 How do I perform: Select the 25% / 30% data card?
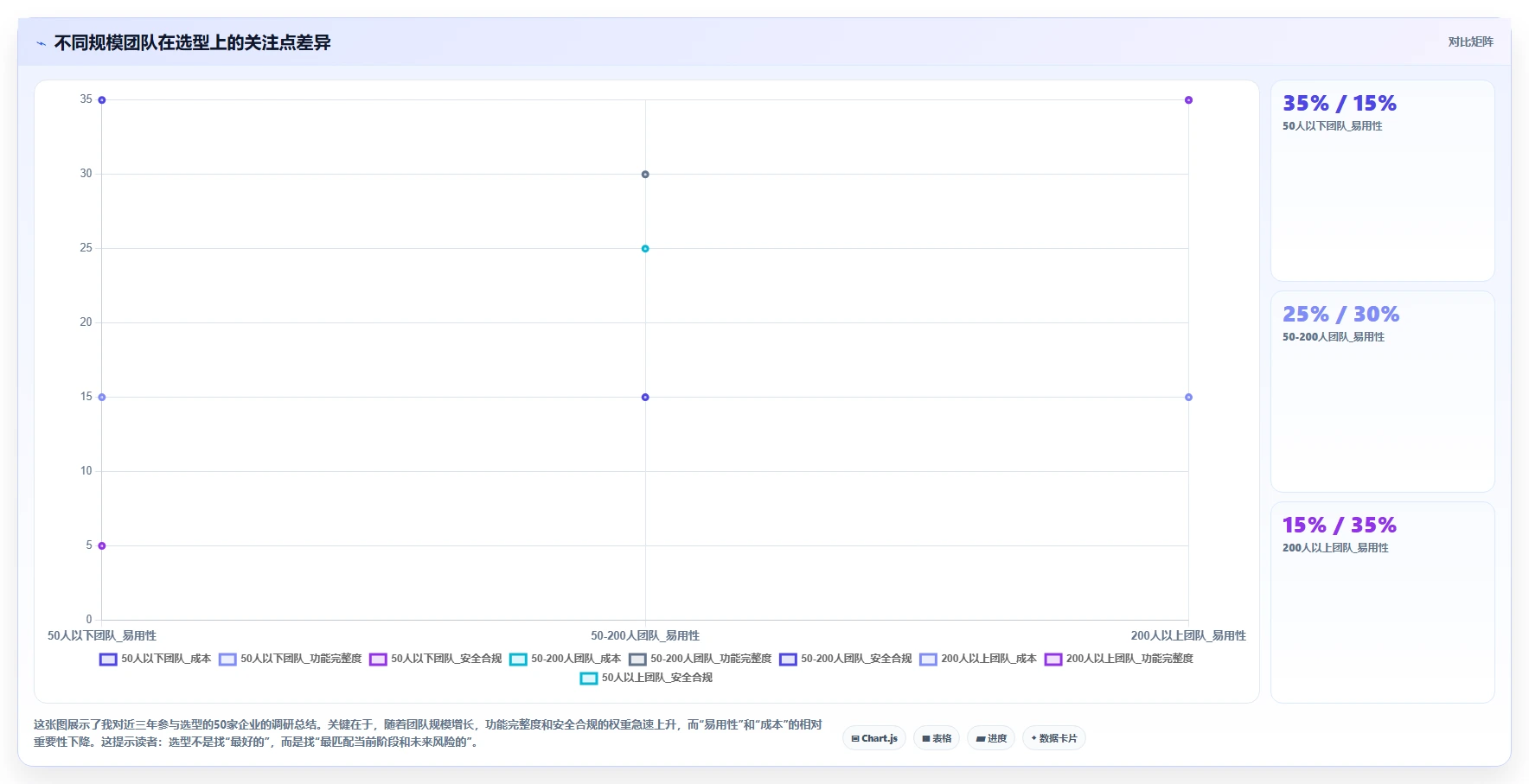click(1382, 392)
